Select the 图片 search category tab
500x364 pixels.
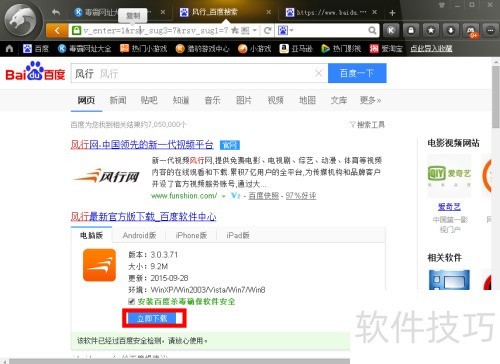point(244,100)
